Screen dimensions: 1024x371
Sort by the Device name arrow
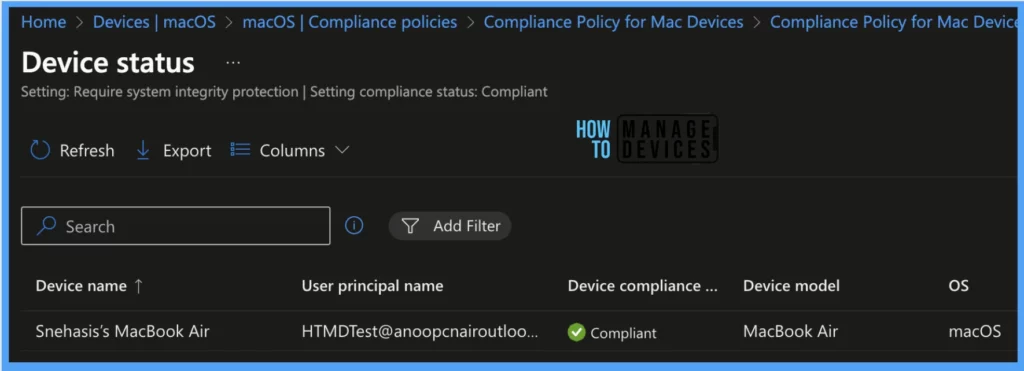138,286
